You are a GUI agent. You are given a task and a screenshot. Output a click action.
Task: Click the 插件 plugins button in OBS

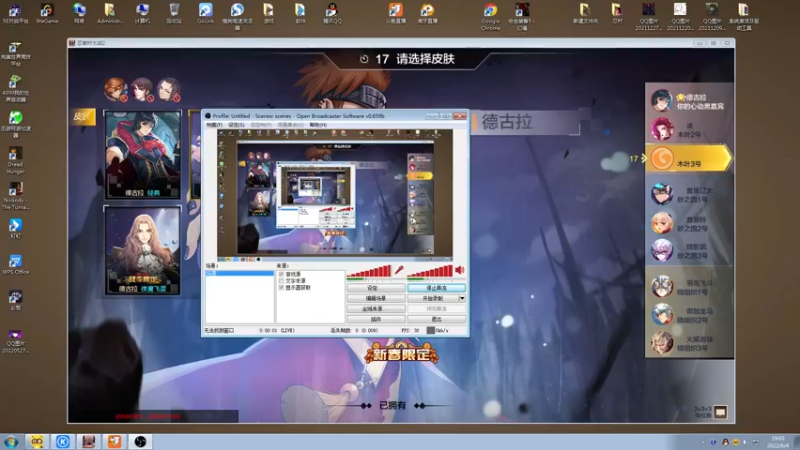tap(376, 319)
